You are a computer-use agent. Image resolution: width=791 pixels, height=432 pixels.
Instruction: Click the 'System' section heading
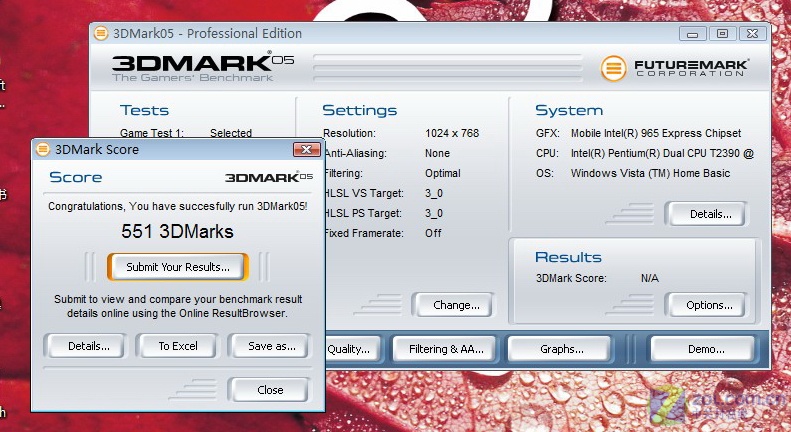[569, 110]
